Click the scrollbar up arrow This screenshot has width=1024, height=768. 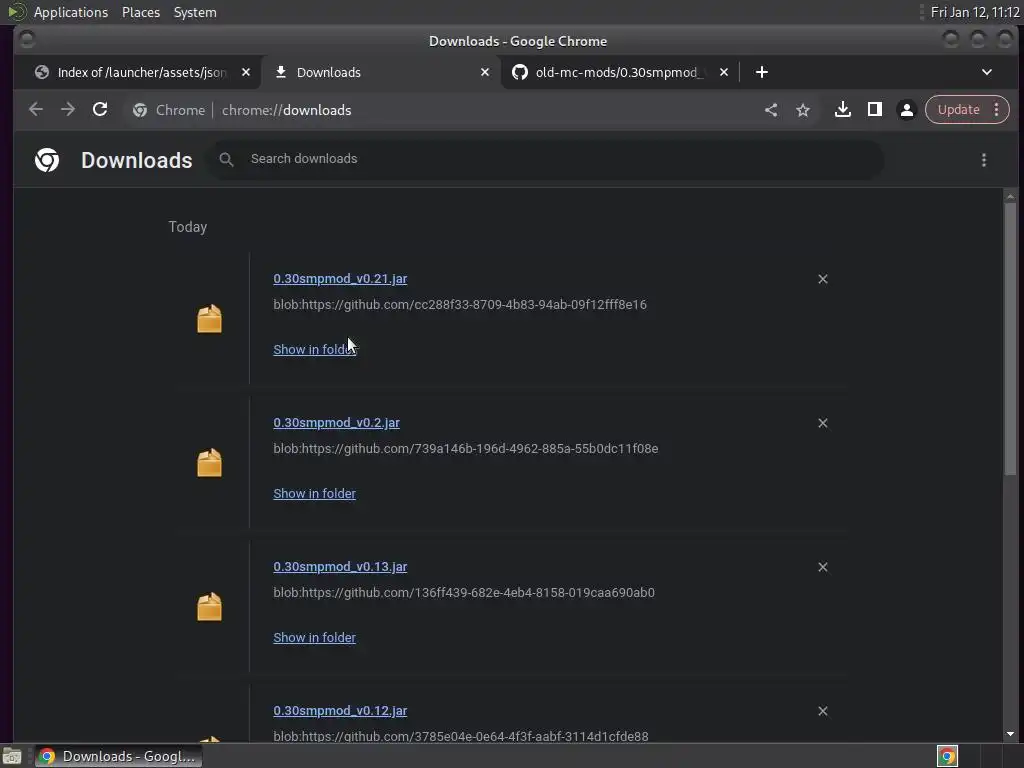pos(1010,196)
